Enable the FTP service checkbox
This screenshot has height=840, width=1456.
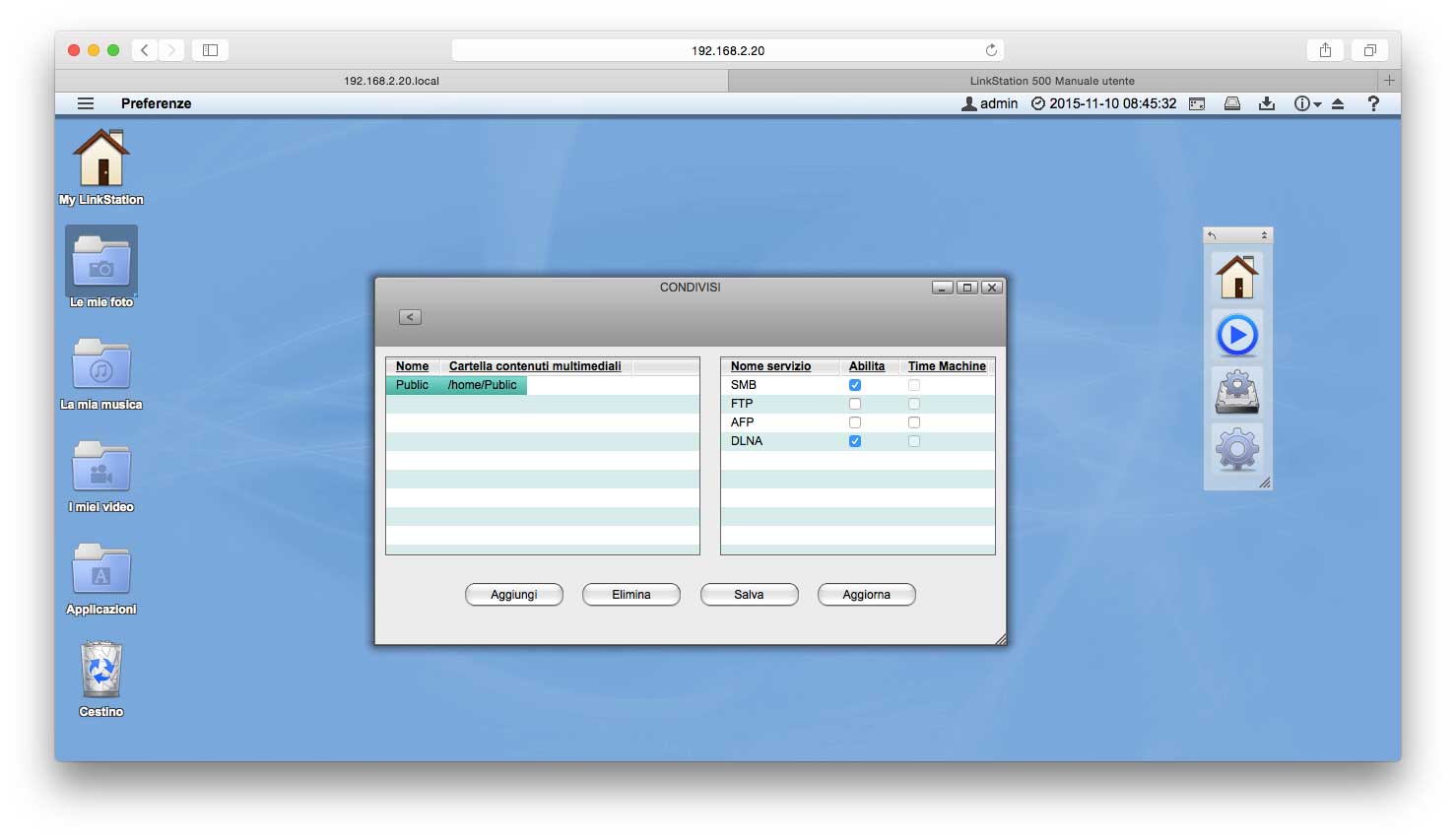(x=855, y=404)
